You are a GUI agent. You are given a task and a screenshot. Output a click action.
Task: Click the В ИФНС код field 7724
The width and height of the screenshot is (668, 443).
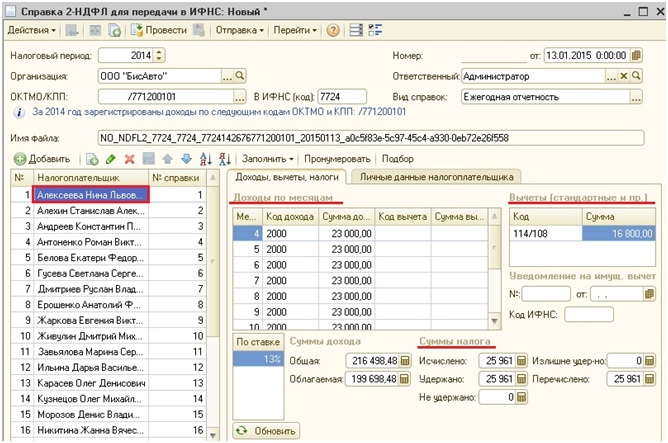(x=342, y=97)
